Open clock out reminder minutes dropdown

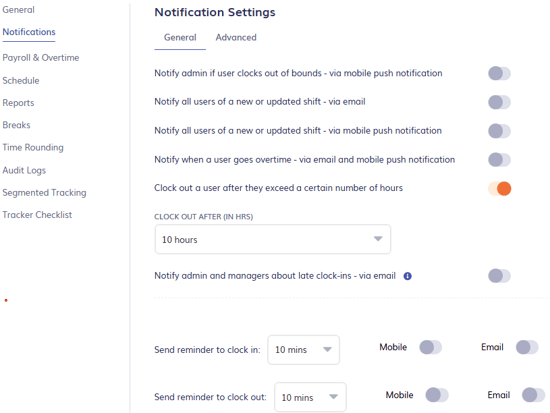(x=310, y=397)
